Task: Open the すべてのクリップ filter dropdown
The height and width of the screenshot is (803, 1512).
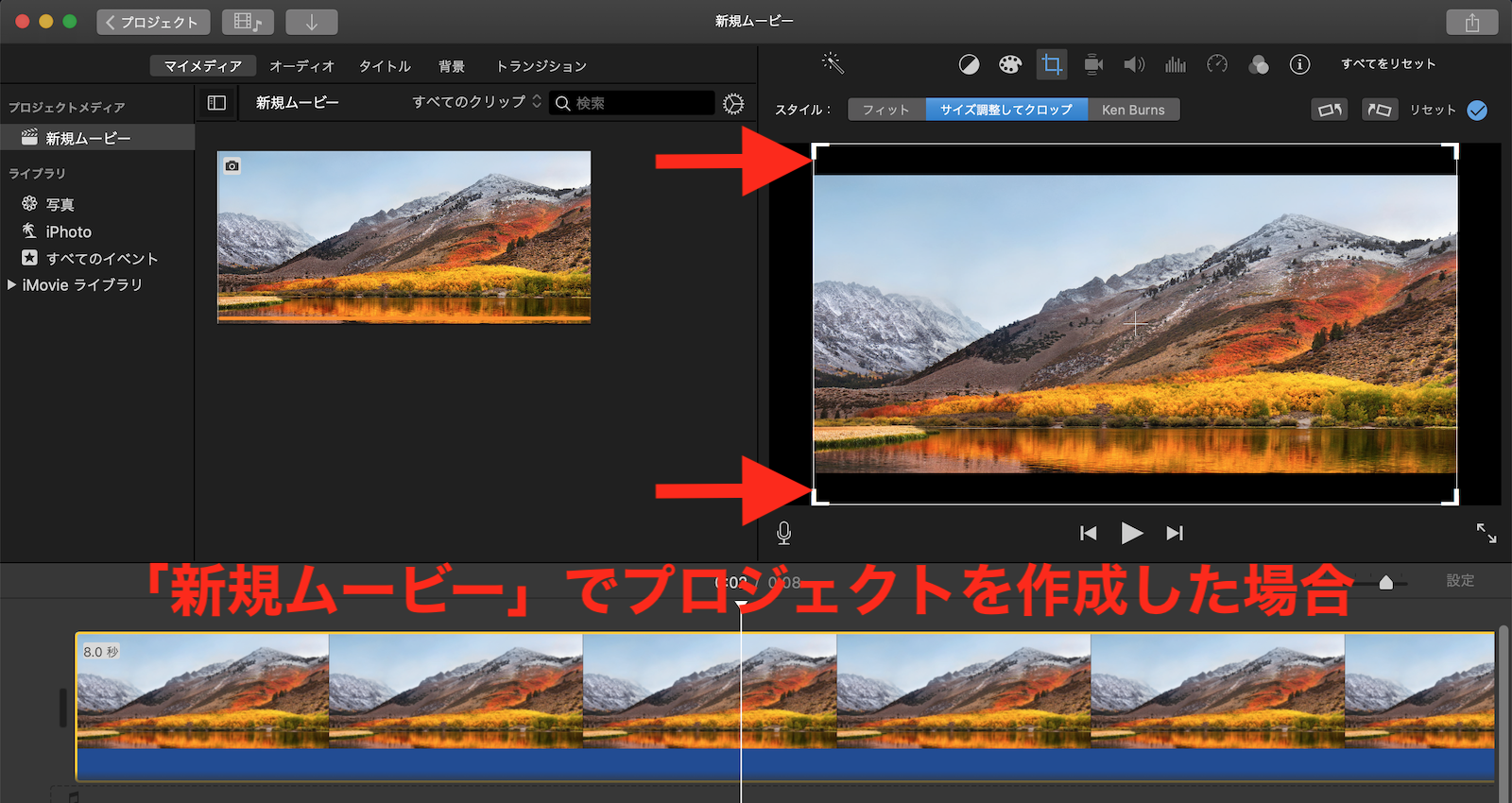Action: [476, 102]
